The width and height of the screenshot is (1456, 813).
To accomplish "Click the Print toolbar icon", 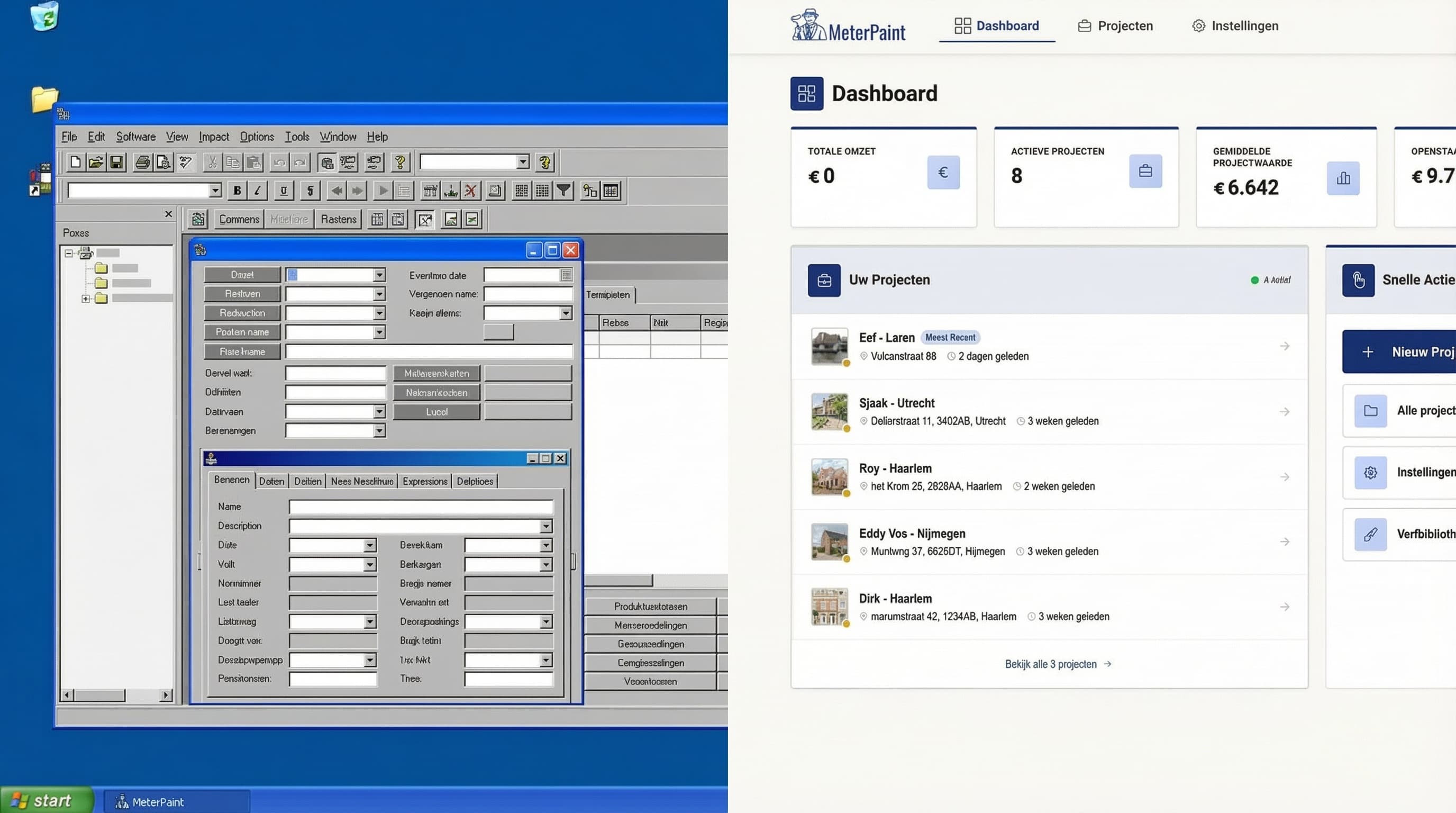I will [x=141, y=162].
